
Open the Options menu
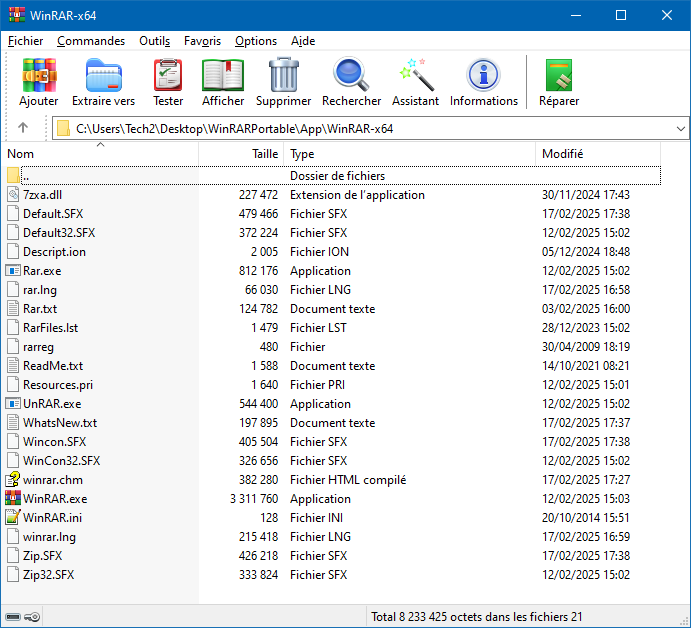(x=256, y=41)
